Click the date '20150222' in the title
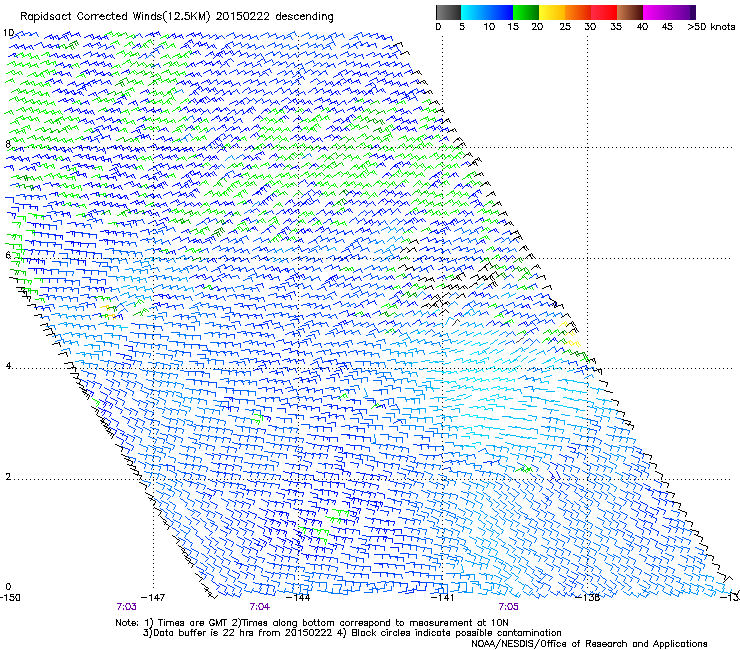 tap(242, 17)
